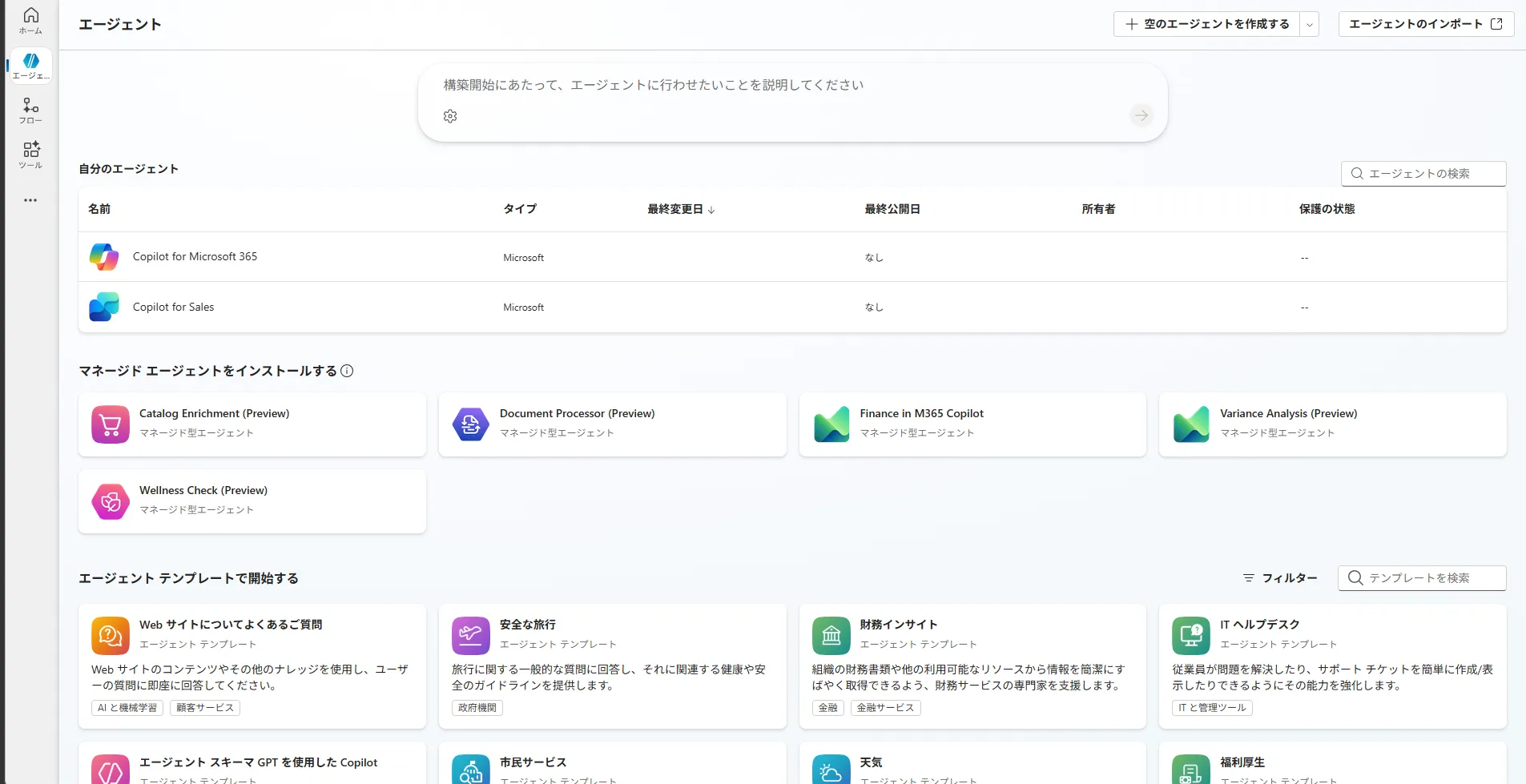Click the 顧客サービス tag

pyautogui.click(x=205, y=708)
